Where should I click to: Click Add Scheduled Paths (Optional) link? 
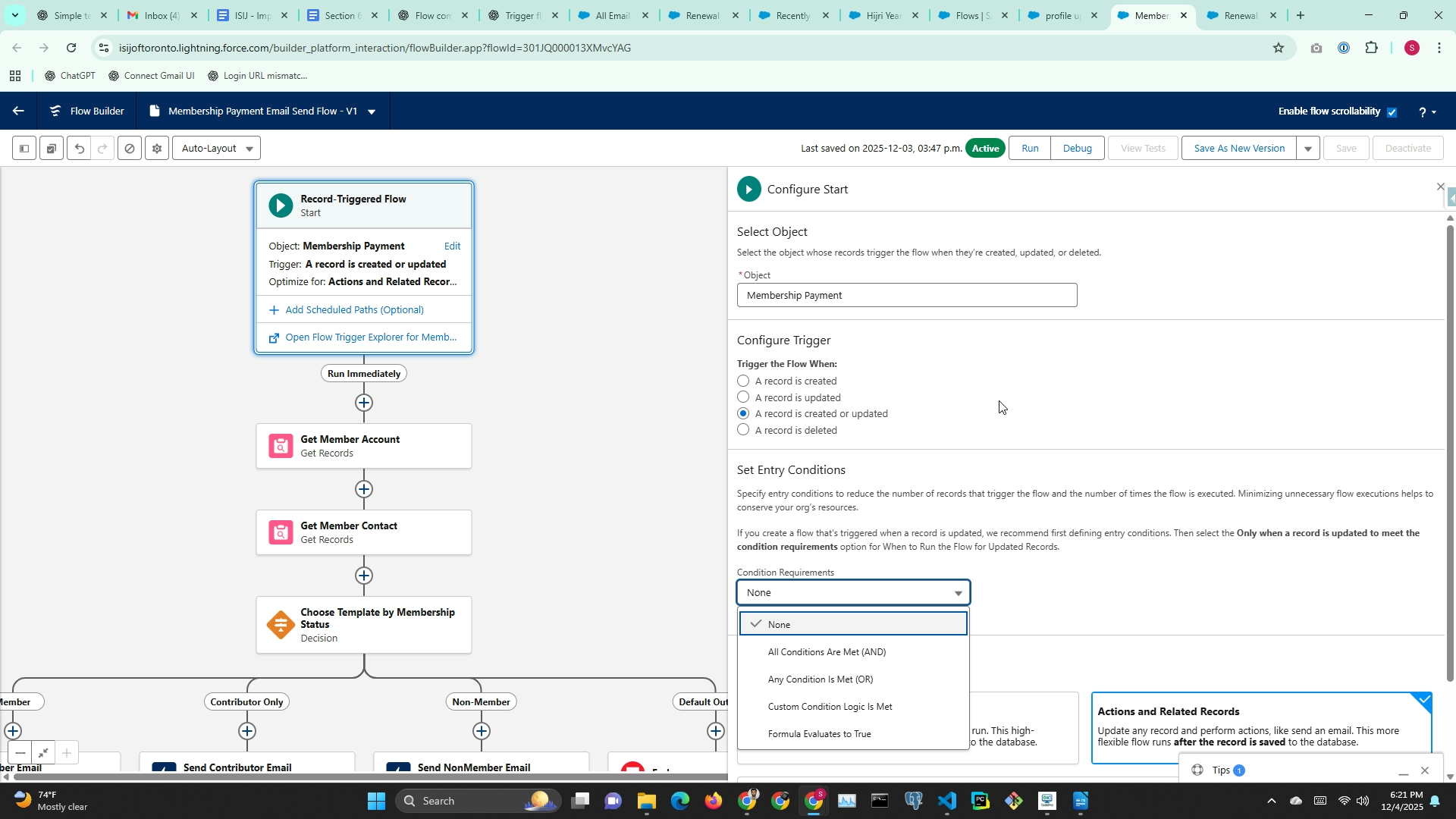(x=354, y=310)
